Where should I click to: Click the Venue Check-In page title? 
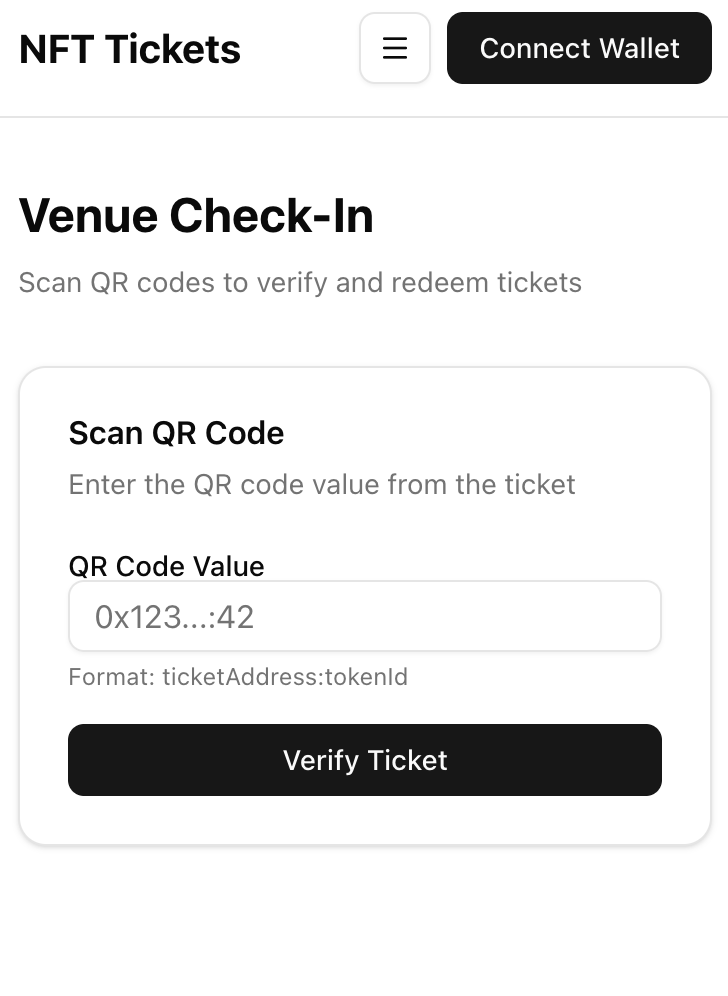pos(196,216)
